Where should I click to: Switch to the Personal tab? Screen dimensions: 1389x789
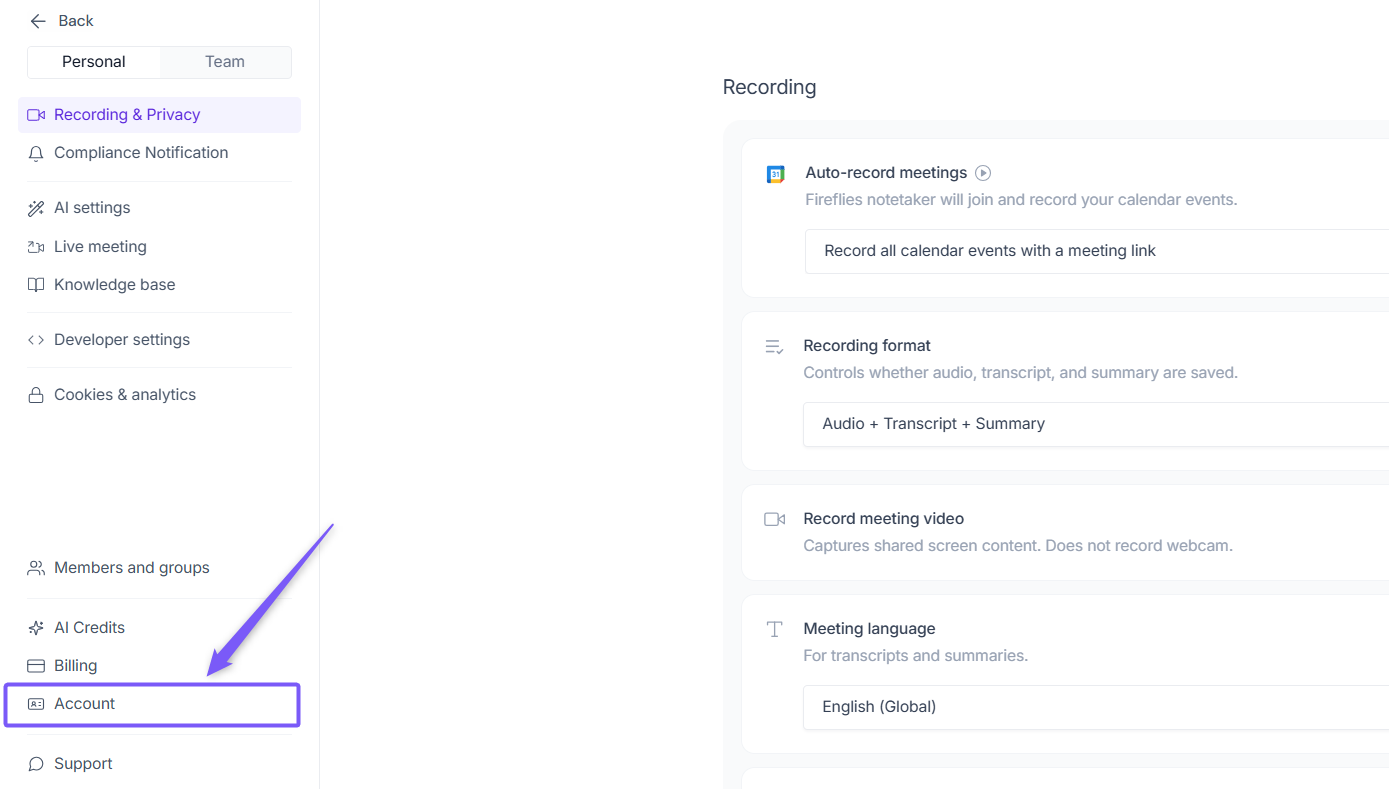(x=94, y=62)
